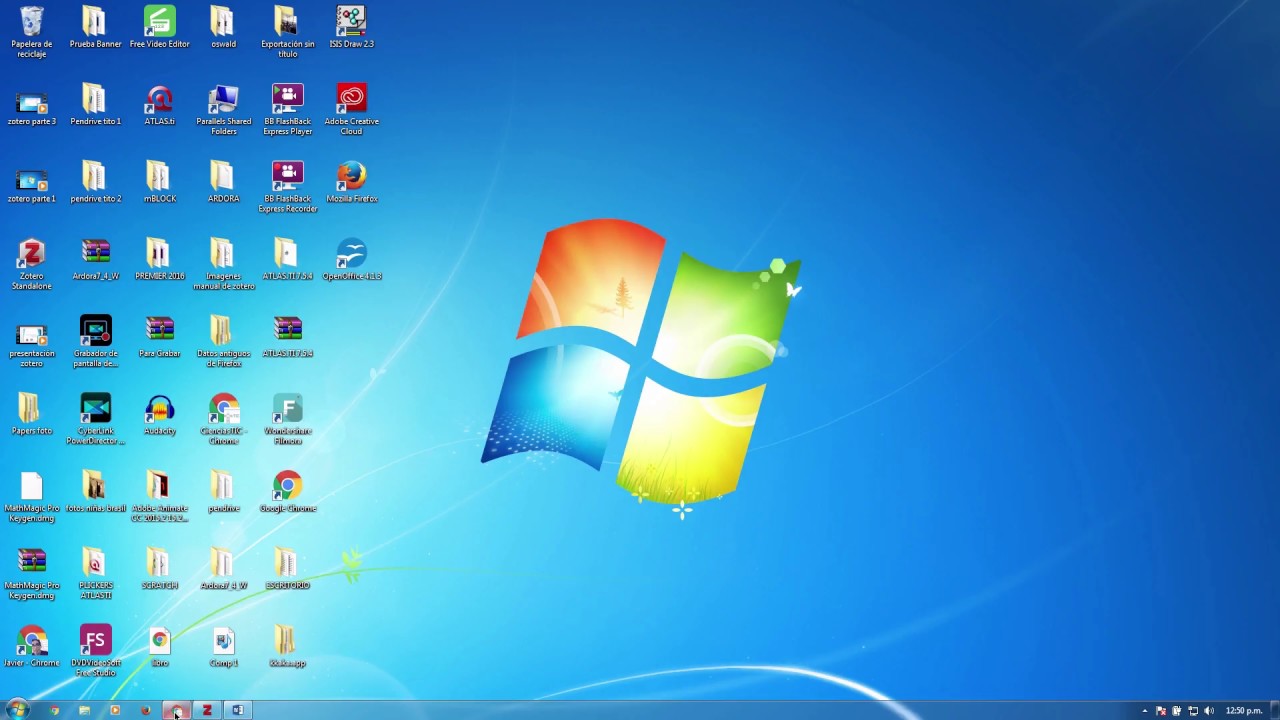Select the pendrive tito 2 folder
The height and width of the screenshot is (720, 1280).
pos(95,183)
